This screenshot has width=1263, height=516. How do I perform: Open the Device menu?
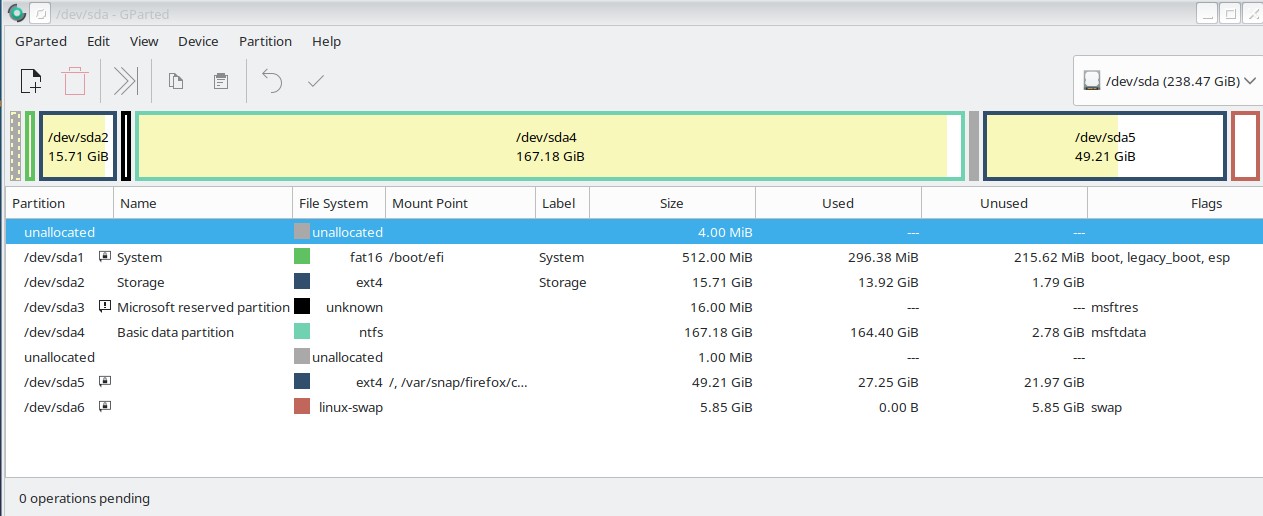coord(198,41)
